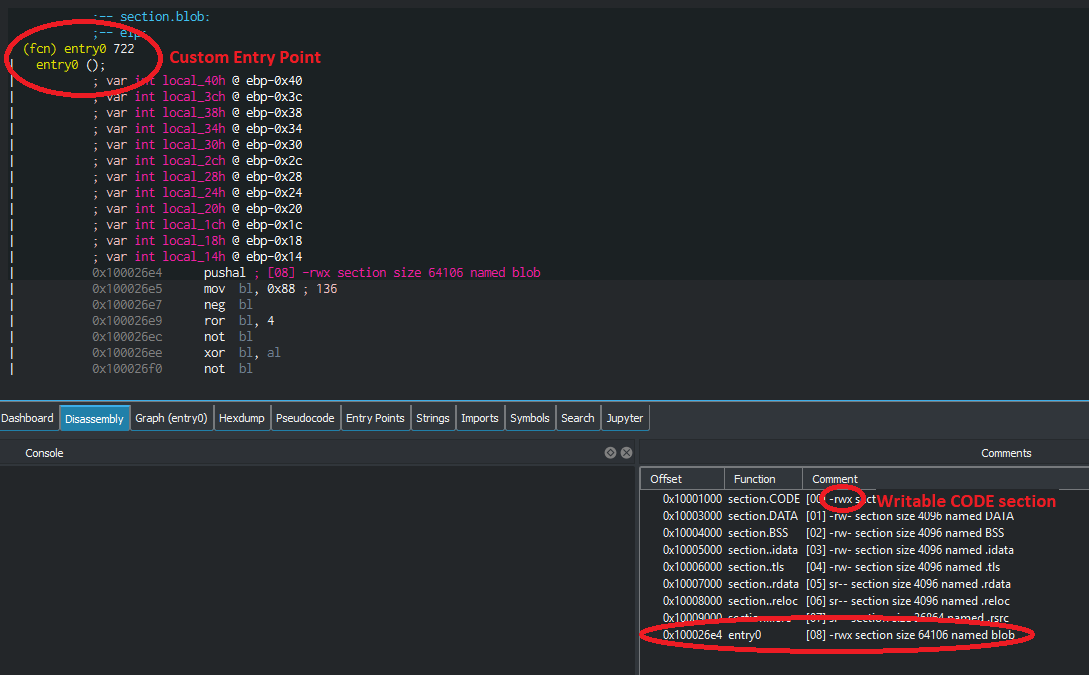Open the Pseudocode tab
1089x675 pixels.
[305, 418]
